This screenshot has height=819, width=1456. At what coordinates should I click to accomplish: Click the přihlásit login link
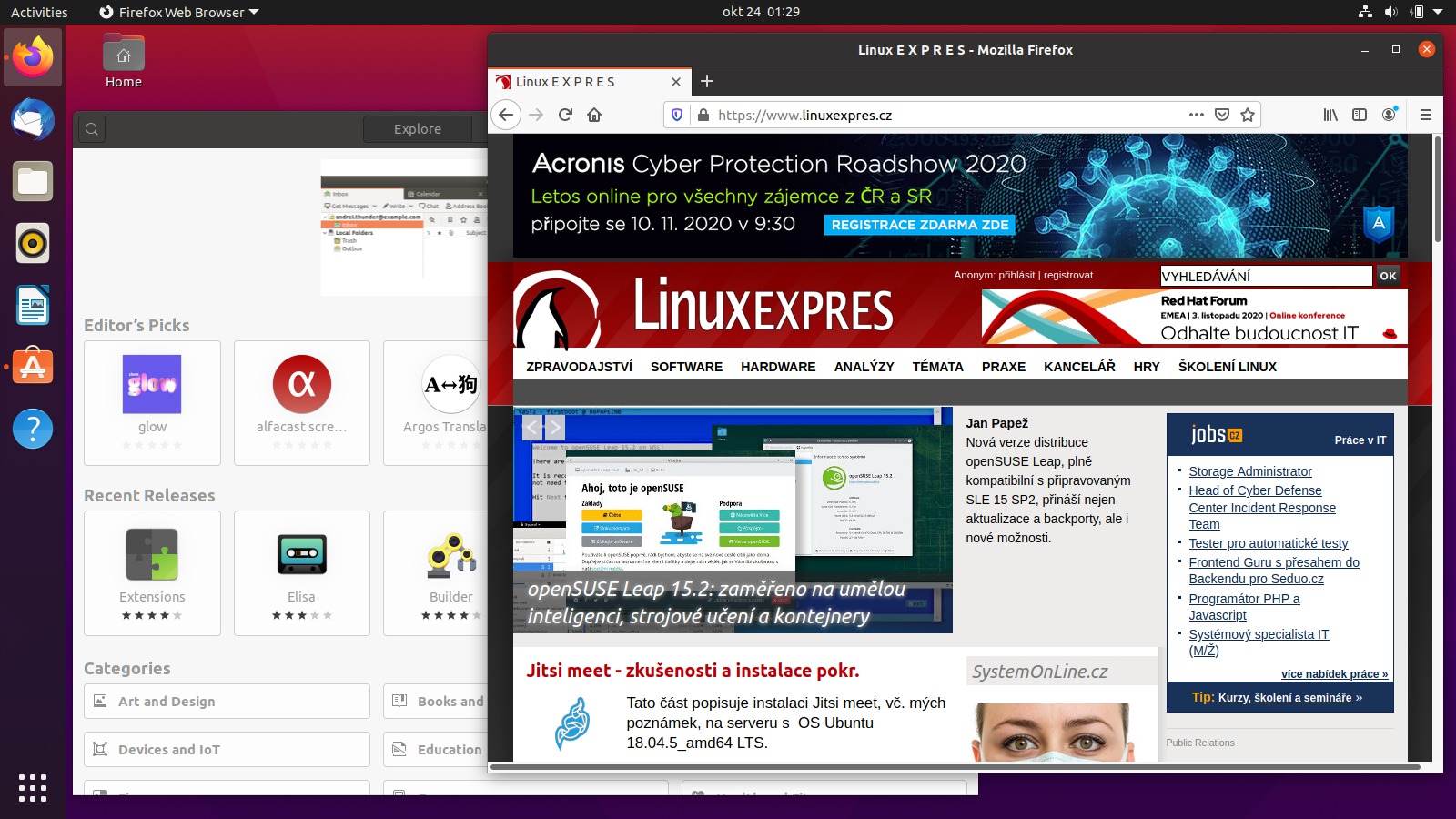(1016, 275)
